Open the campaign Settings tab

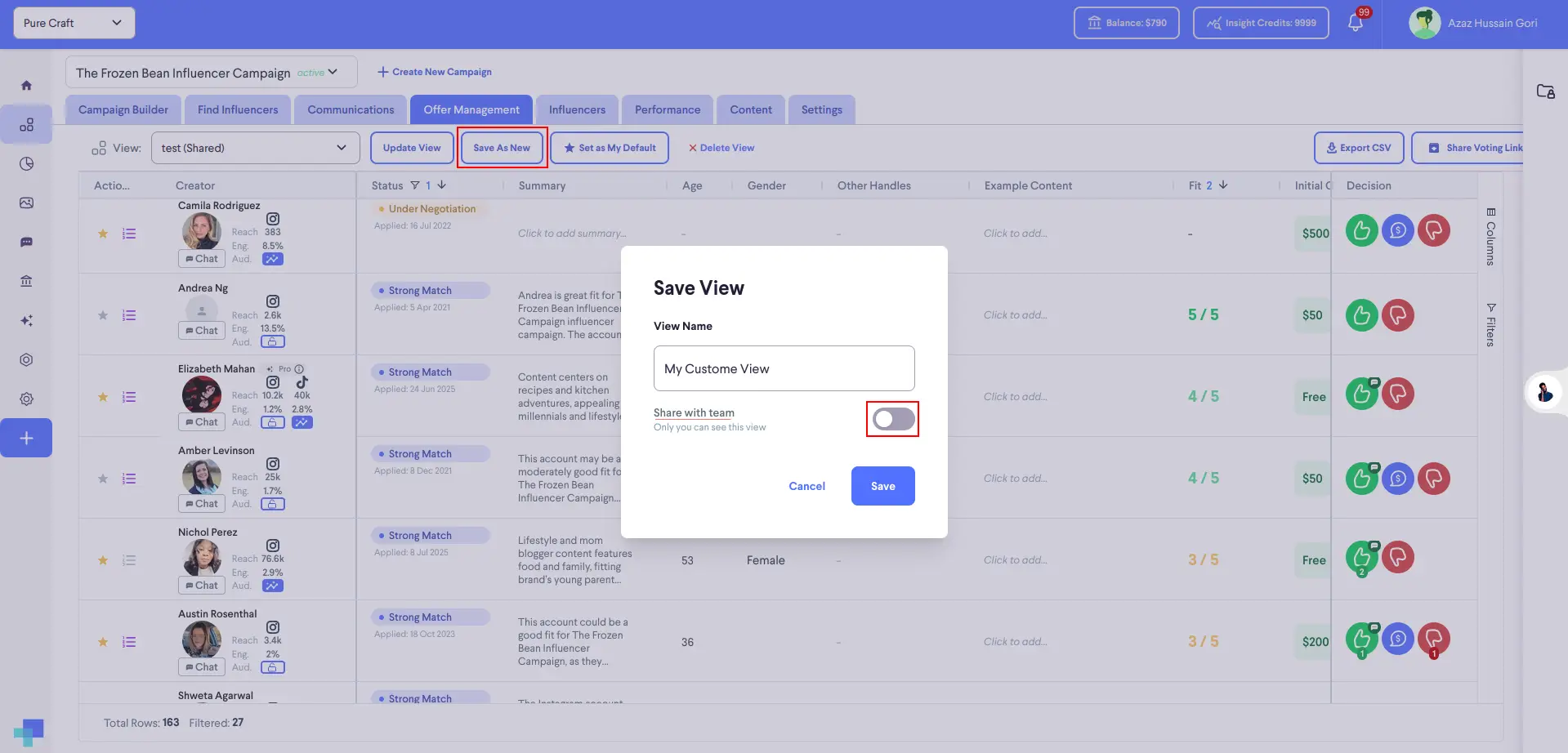pyautogui.click(x=822, y=109)
